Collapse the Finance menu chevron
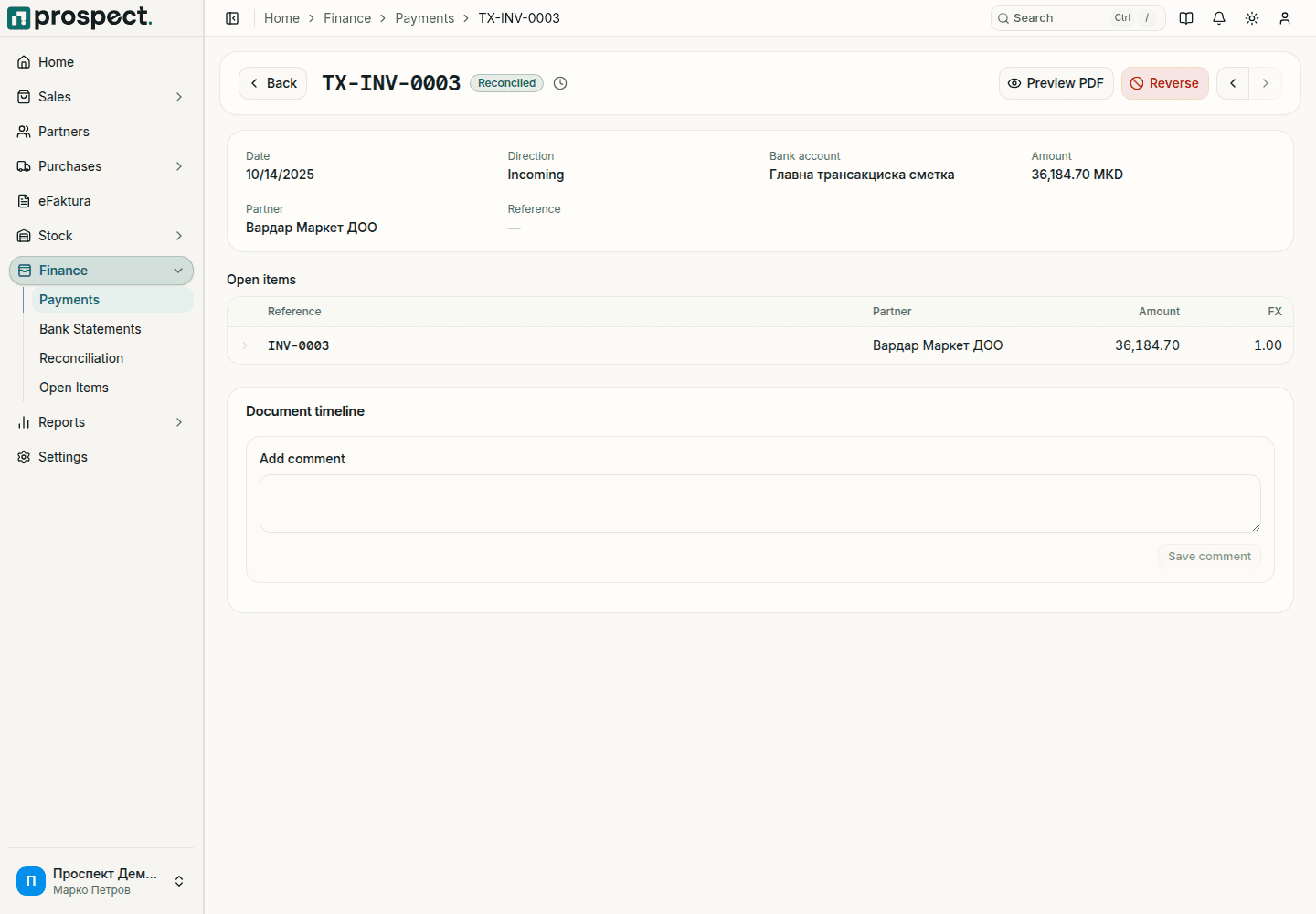Screen dimensions: 1316x914 coord(178,271)
